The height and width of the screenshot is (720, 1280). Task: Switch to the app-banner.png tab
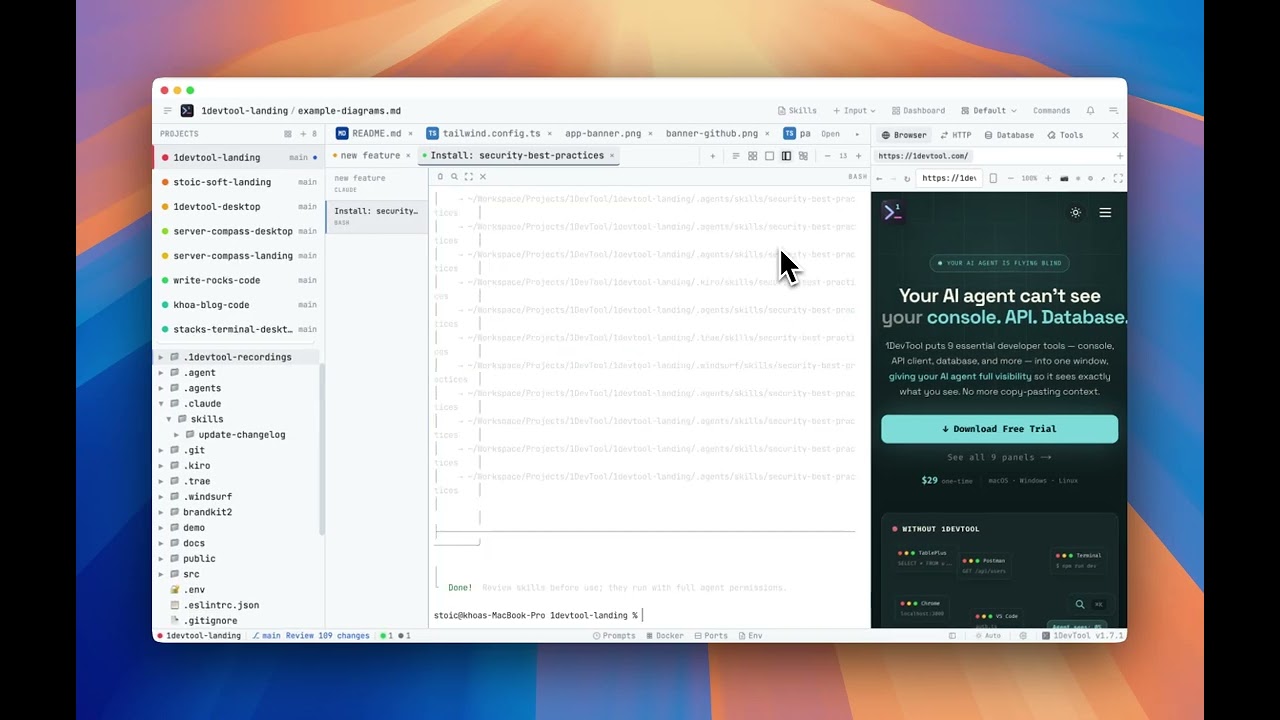coord(603,133)
